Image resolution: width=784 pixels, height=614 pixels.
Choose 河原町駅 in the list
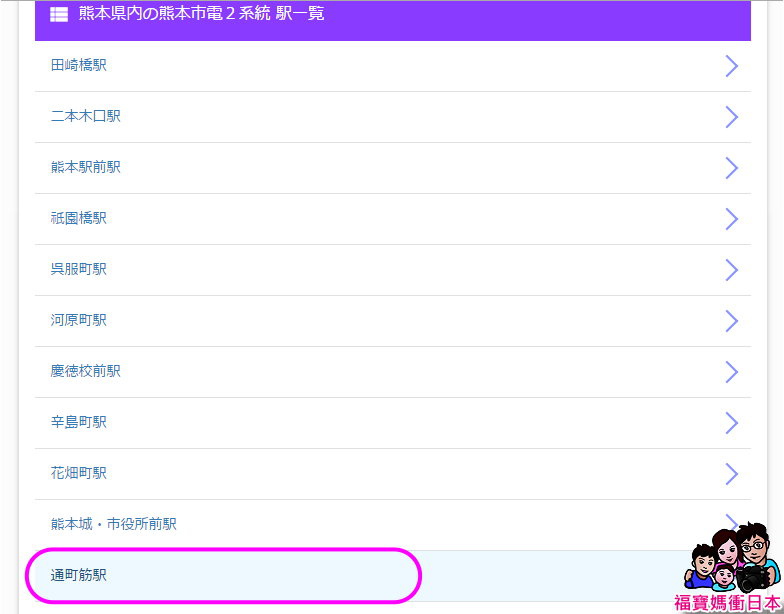click(x=392, y=320)
